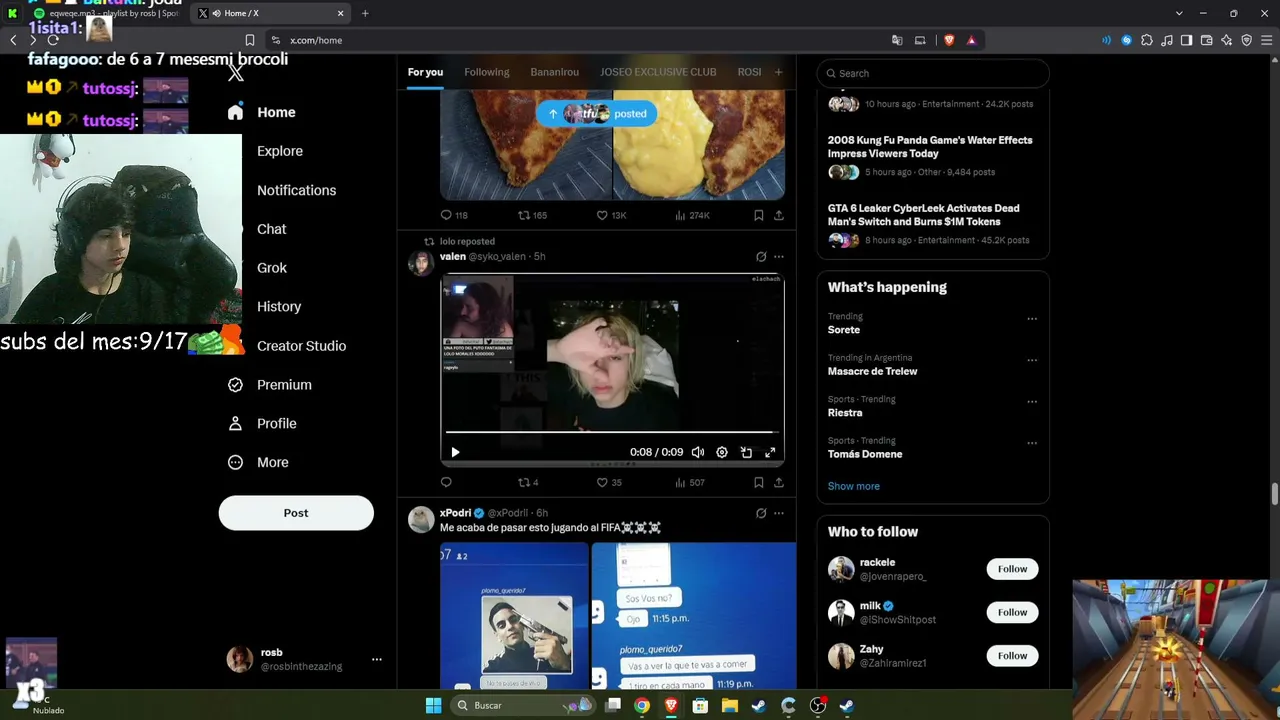Open the Bananirou timeline tab
Image resolution: width=1280 pixels, height=720 pixels.
click(554, 72)
